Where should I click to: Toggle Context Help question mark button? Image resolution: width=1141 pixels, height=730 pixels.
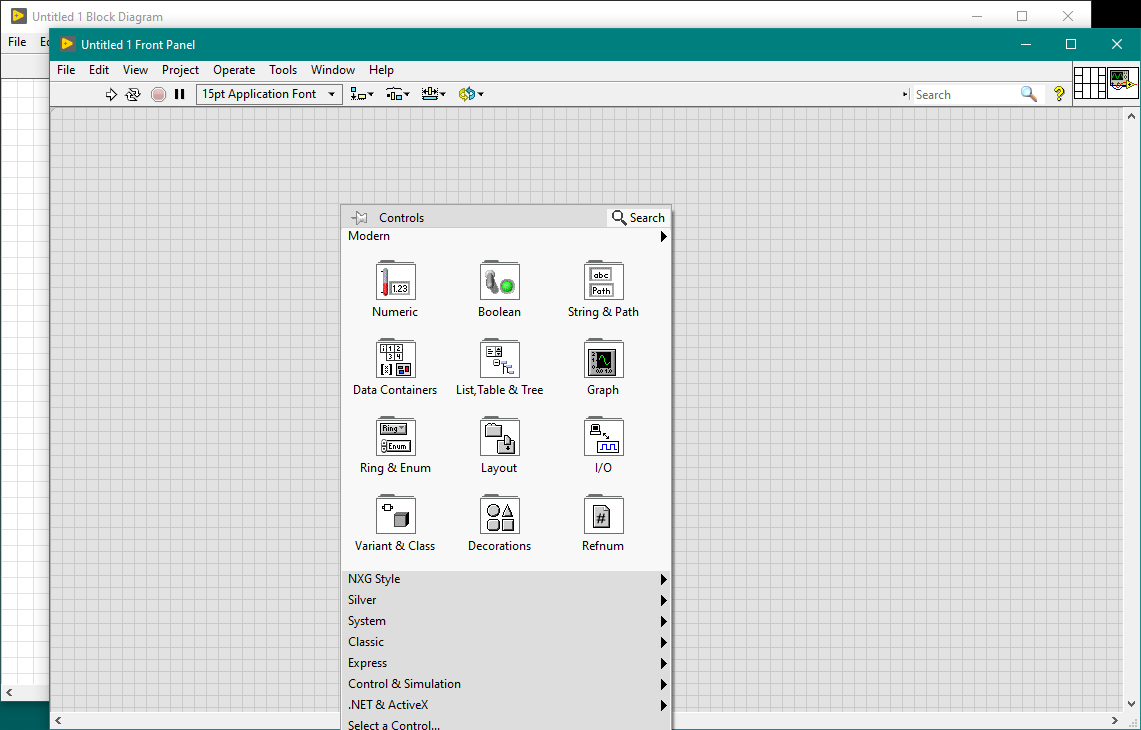(1059, 94)
